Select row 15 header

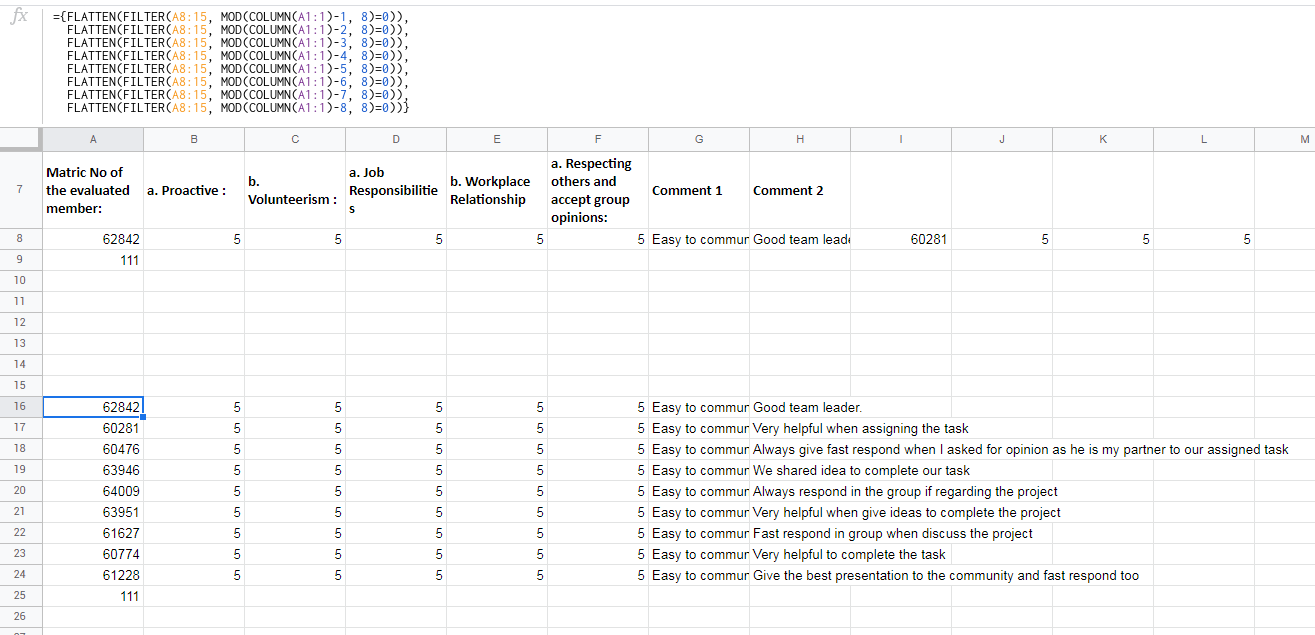(21, 386)
